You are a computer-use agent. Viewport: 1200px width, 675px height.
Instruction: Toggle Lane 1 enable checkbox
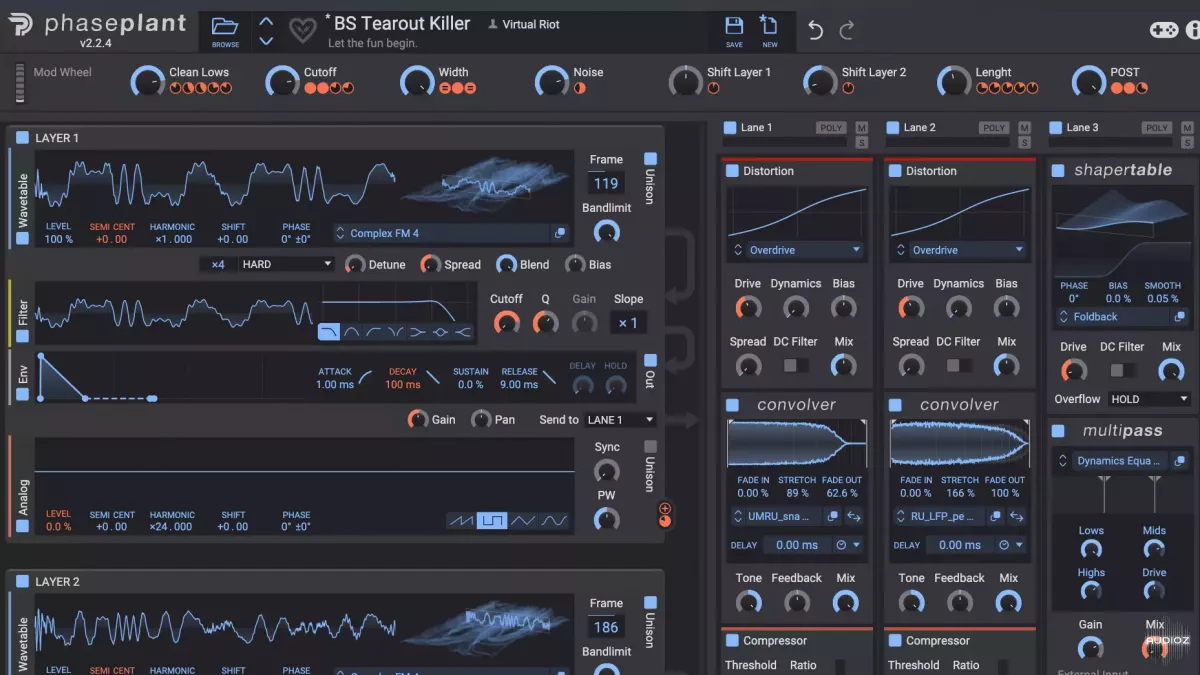[729, 127]
